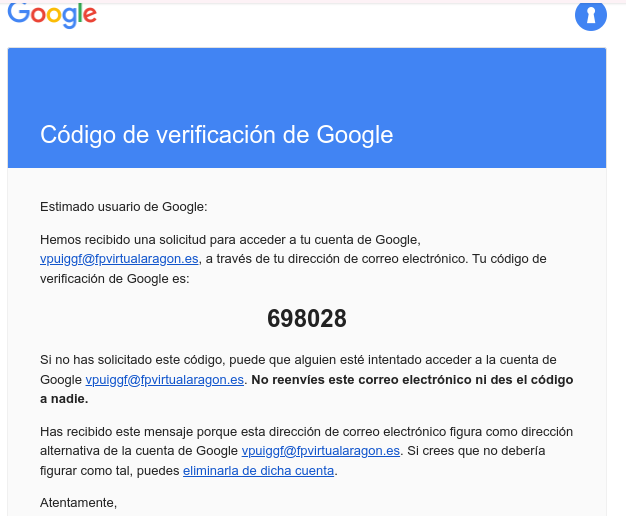The width and height of the screenshot is (626, 516).
Task: Click the 'Estimado usuario de Google:' greeting
Action: point(124,207)
